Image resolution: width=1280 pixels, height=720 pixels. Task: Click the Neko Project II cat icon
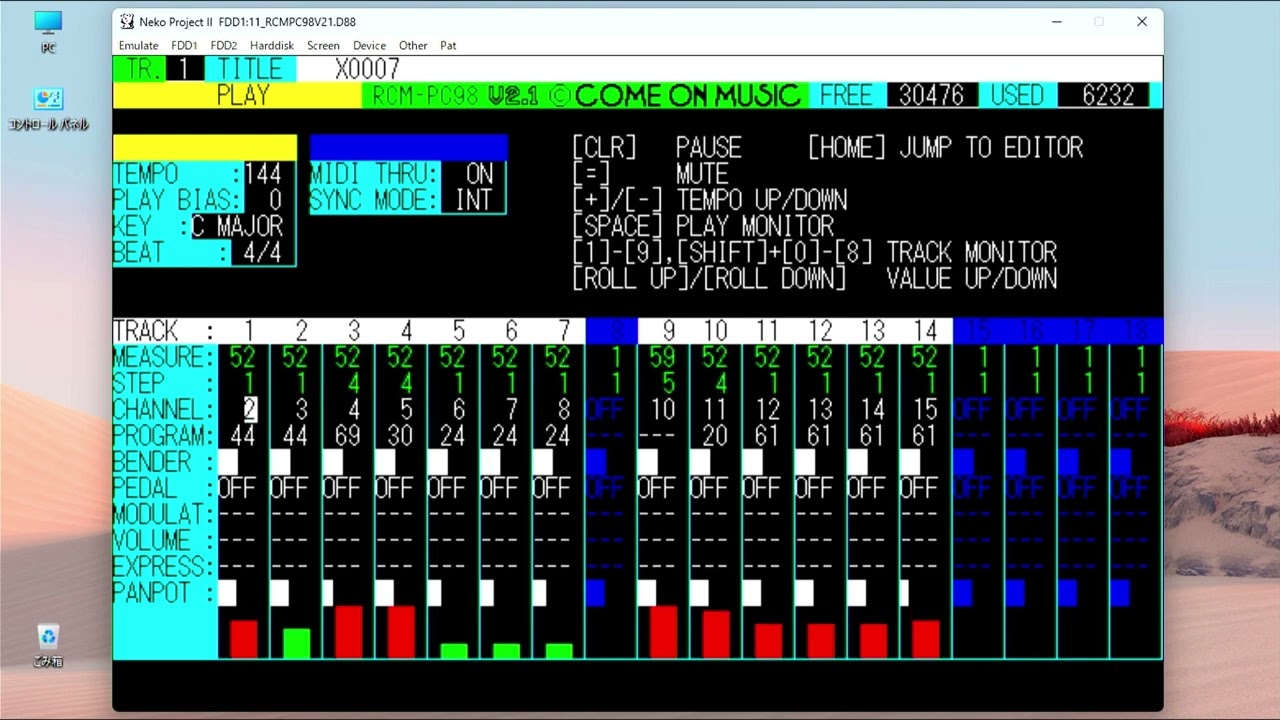[126, 21]
